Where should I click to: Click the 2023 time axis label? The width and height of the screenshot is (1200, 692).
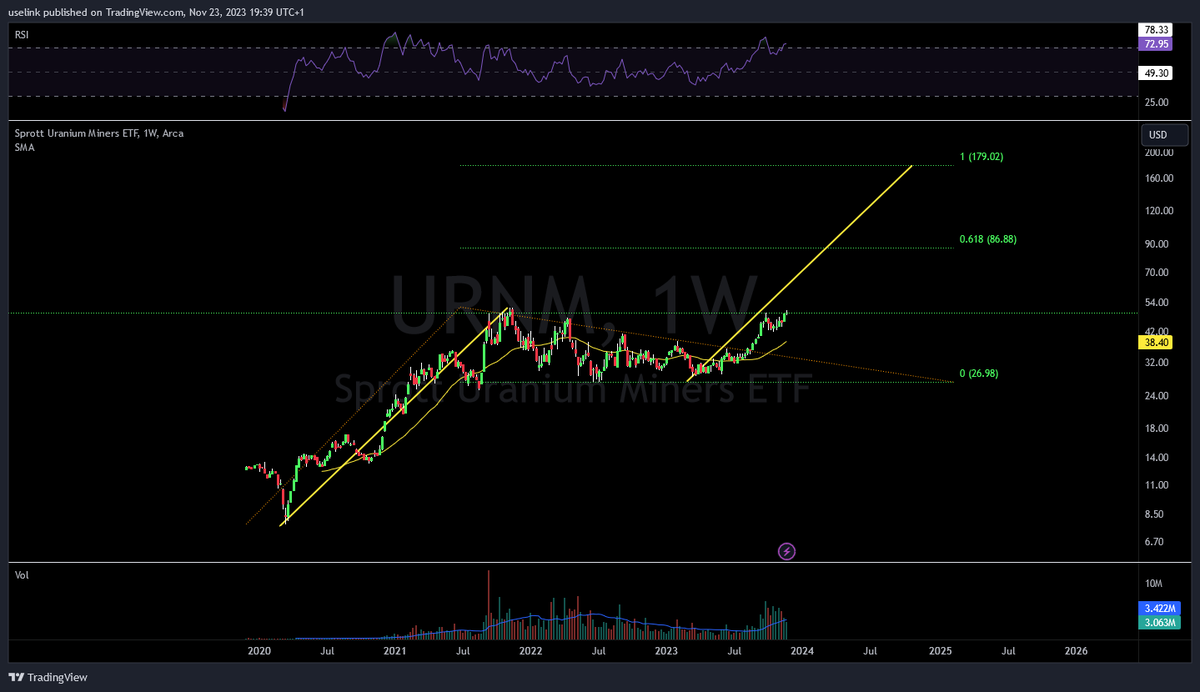(666, 651)
